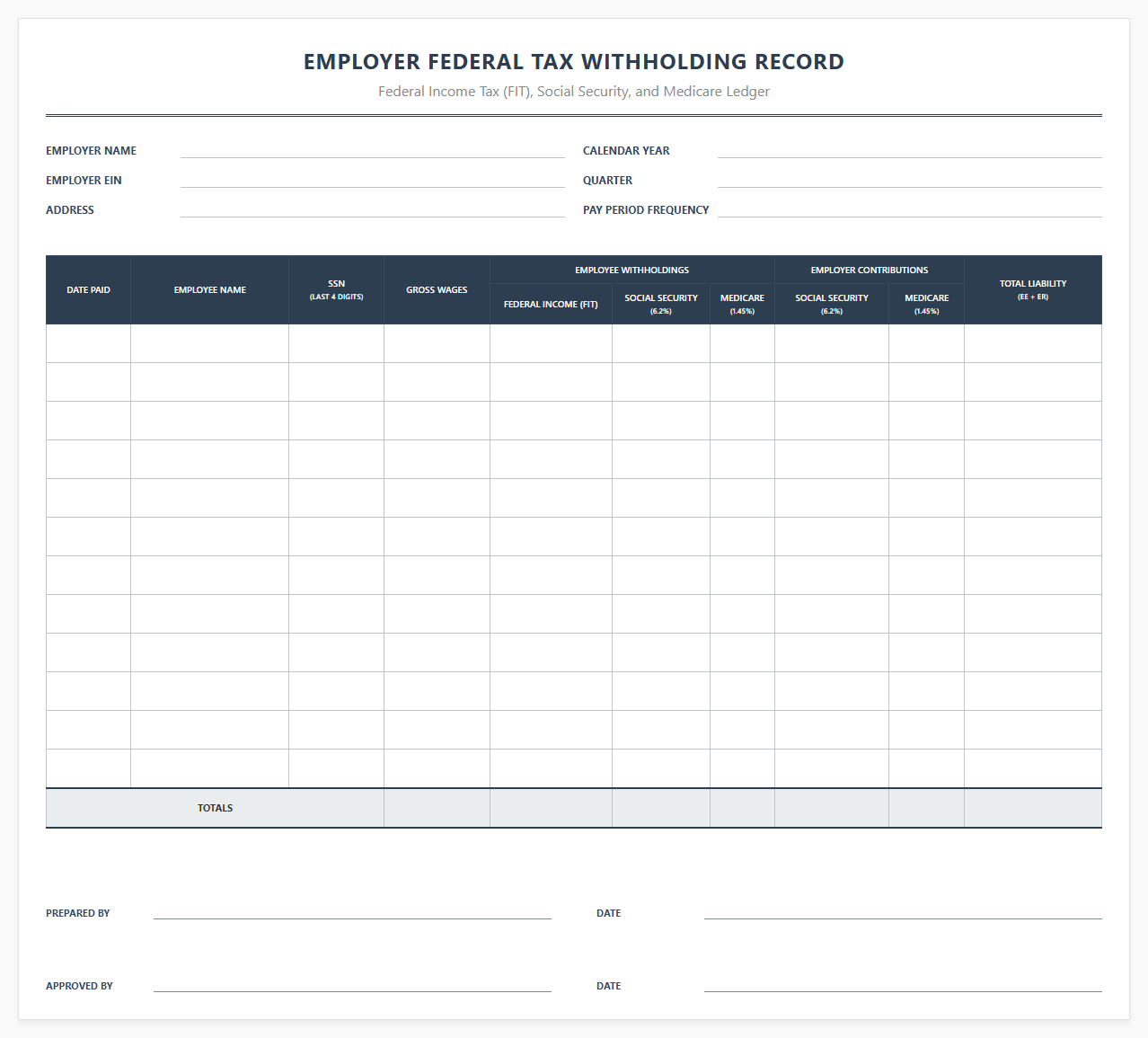This screenshot has width=1148, height=1038.
Task: Click the EMPLOYER NAME label
Action: pos(91,150)
